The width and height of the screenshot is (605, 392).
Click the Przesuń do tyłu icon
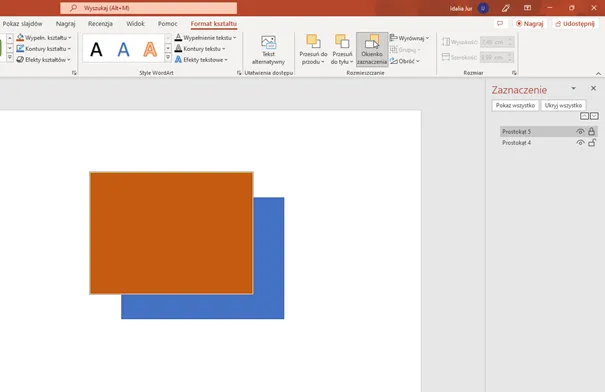click(x=342, y=42)
